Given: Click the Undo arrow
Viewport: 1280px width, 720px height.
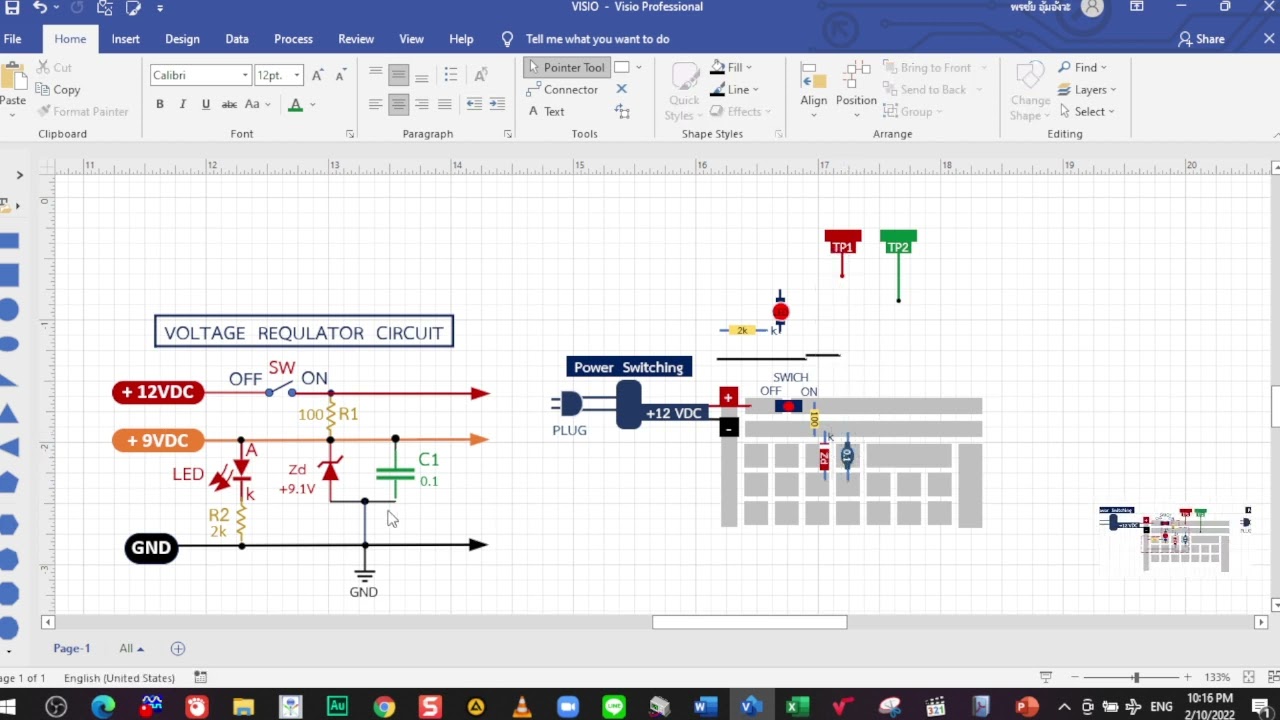Looking at the screenshot, I should click(x=40, y=8).
